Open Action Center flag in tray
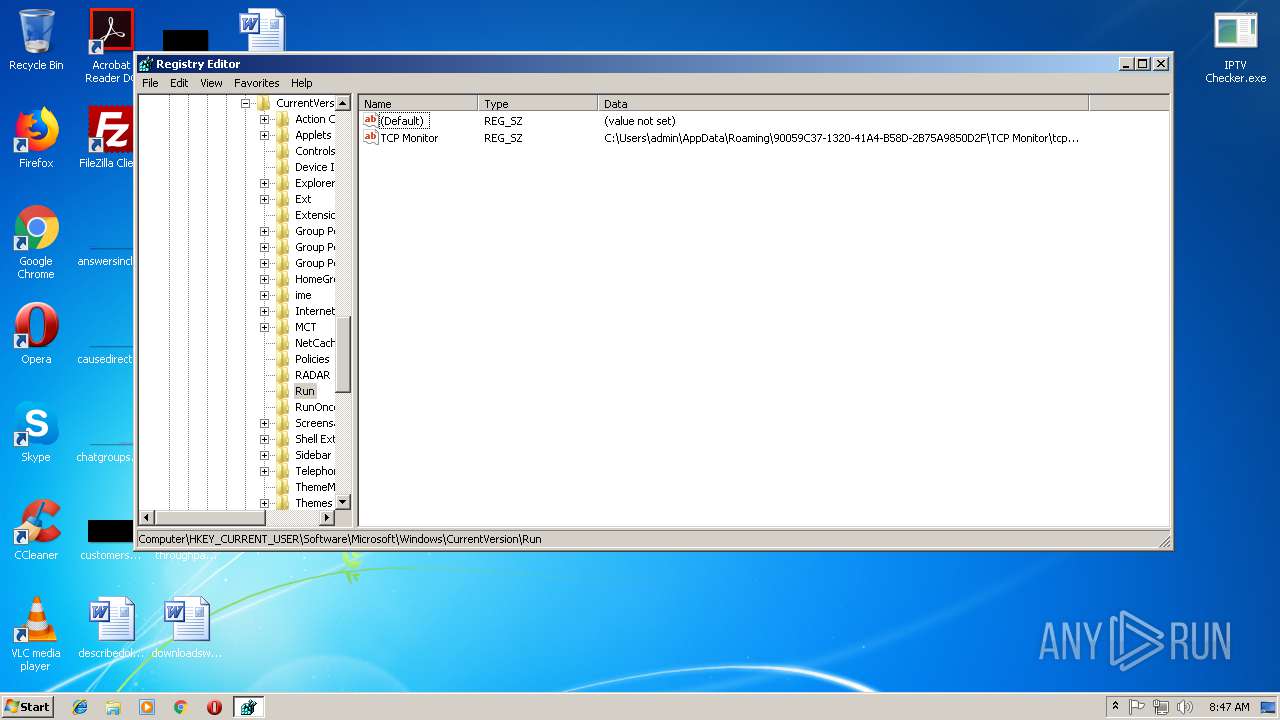 (x=1137, y=707)
